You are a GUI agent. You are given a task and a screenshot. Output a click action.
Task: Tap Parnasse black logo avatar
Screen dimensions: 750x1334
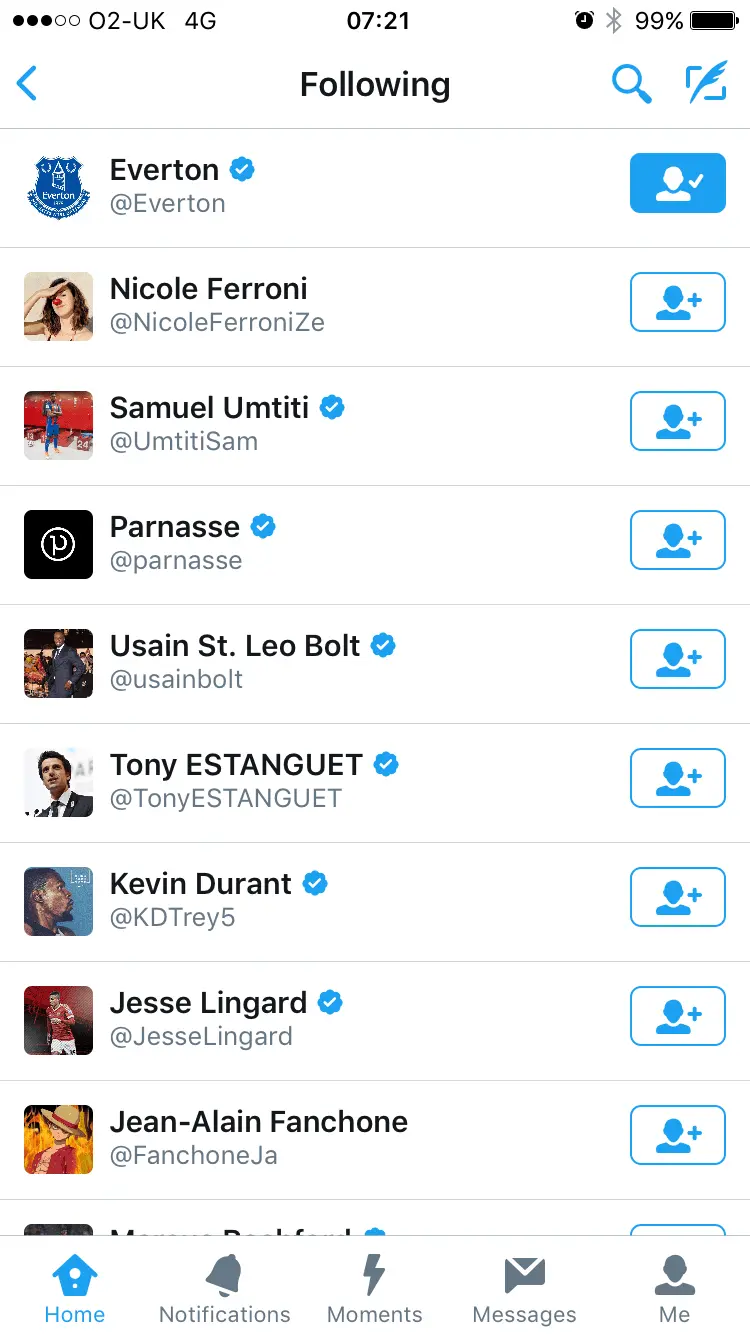tap(58, 544)
